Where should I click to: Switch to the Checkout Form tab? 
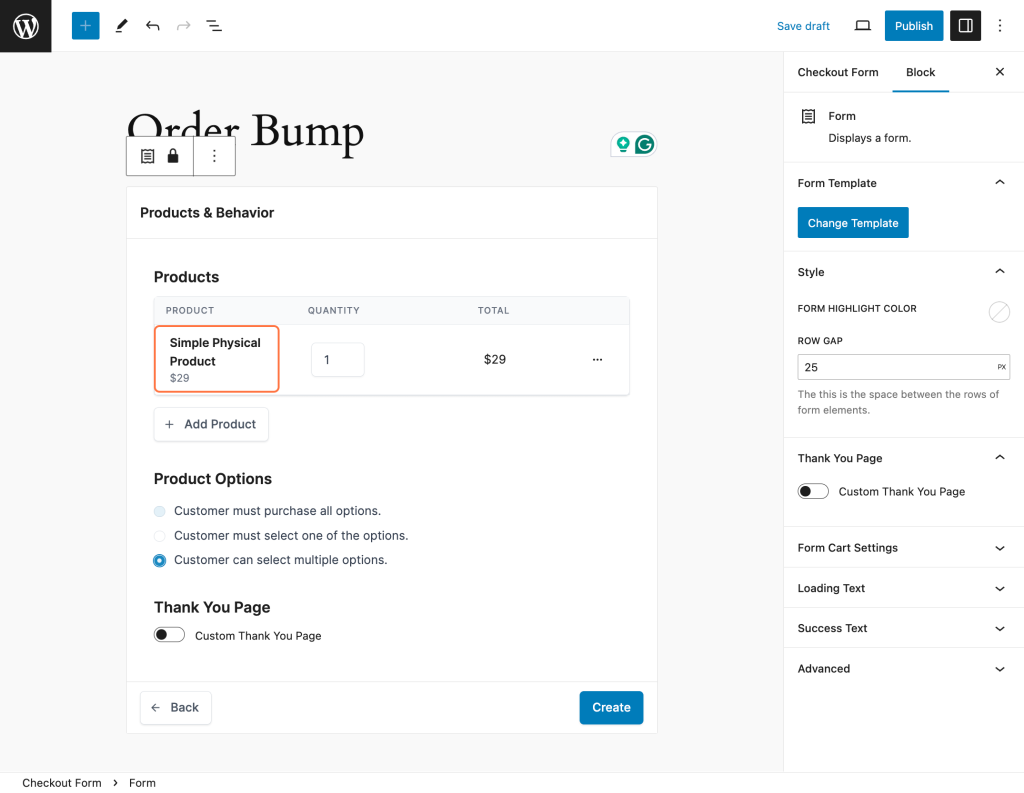[837, 72]
